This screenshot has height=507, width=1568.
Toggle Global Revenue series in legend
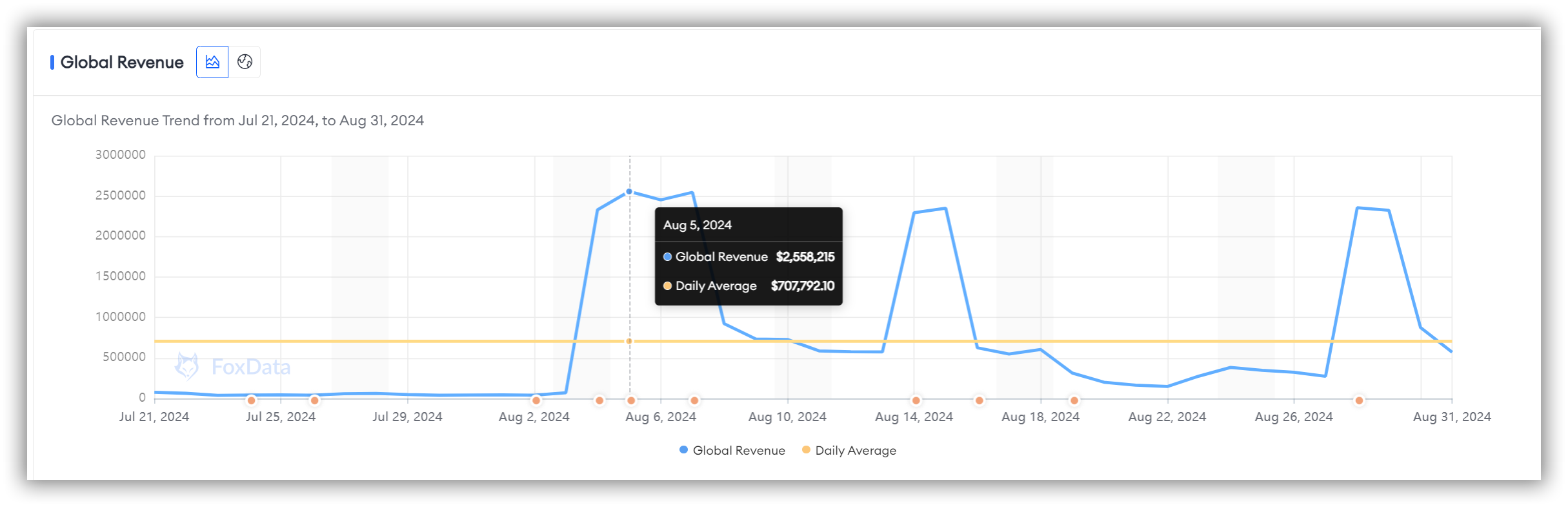pyautogui.click(x=732, y=450)
